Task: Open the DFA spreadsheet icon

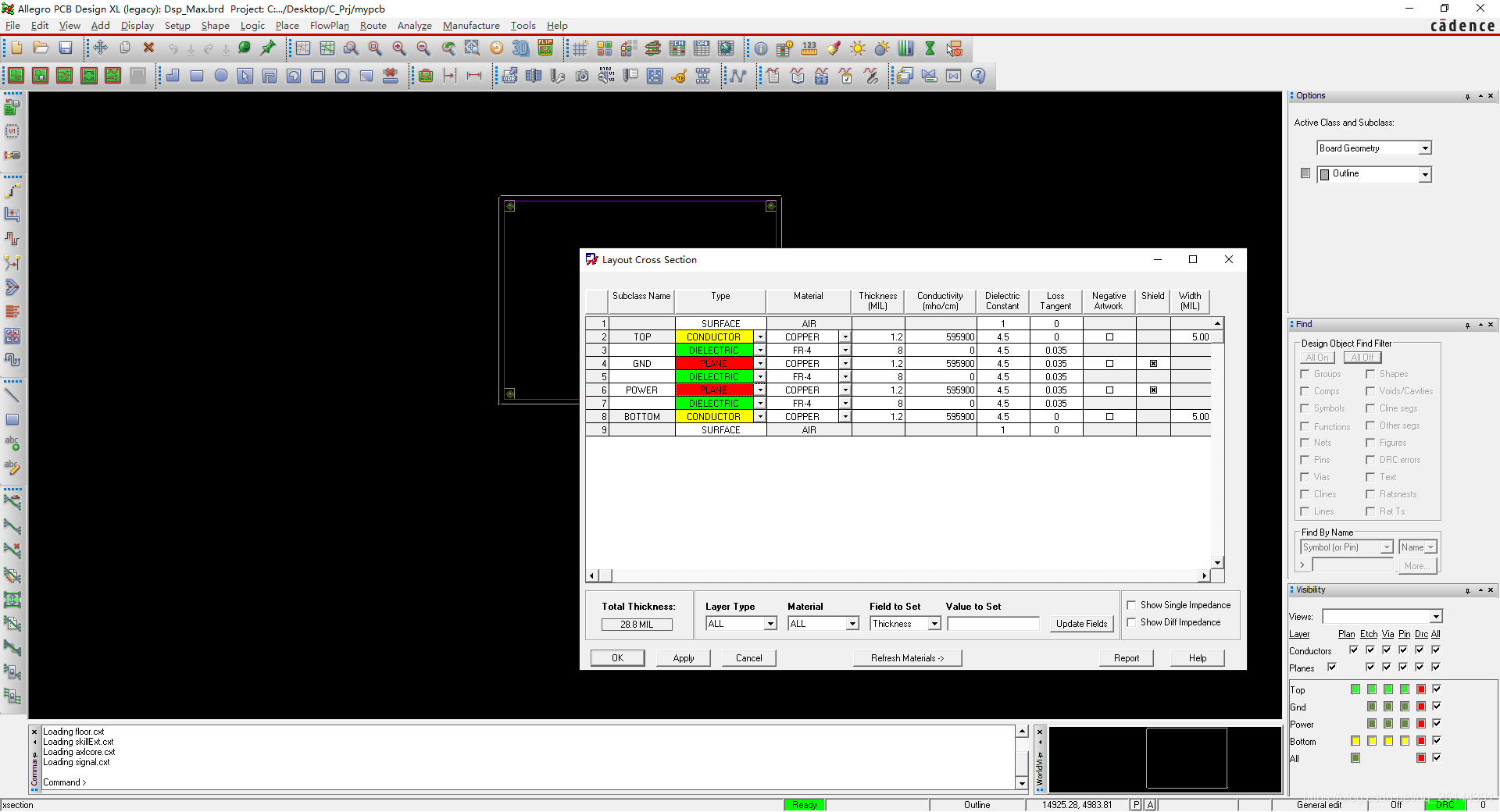Action: (702, 48)
